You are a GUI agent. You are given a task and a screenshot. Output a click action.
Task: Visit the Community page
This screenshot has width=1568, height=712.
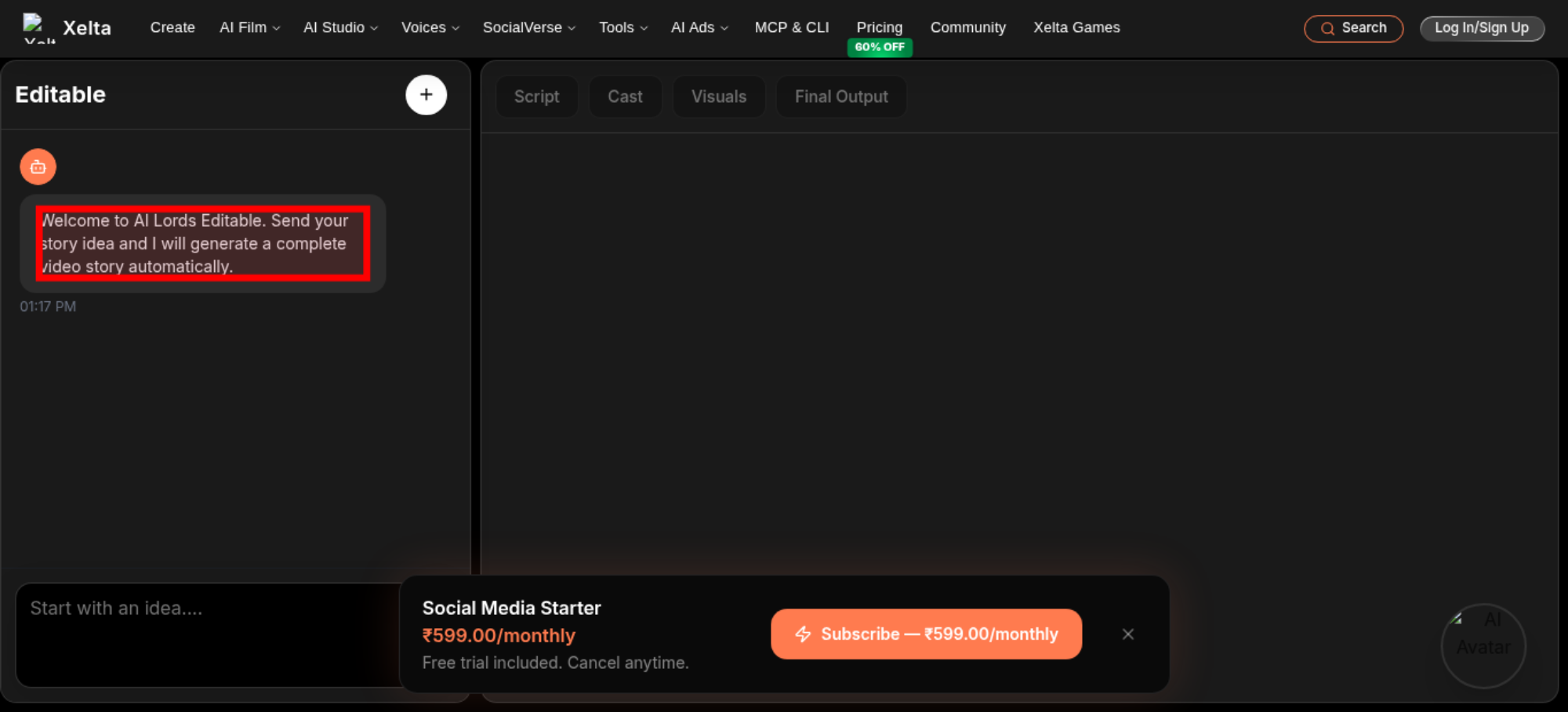click(968, 27)
